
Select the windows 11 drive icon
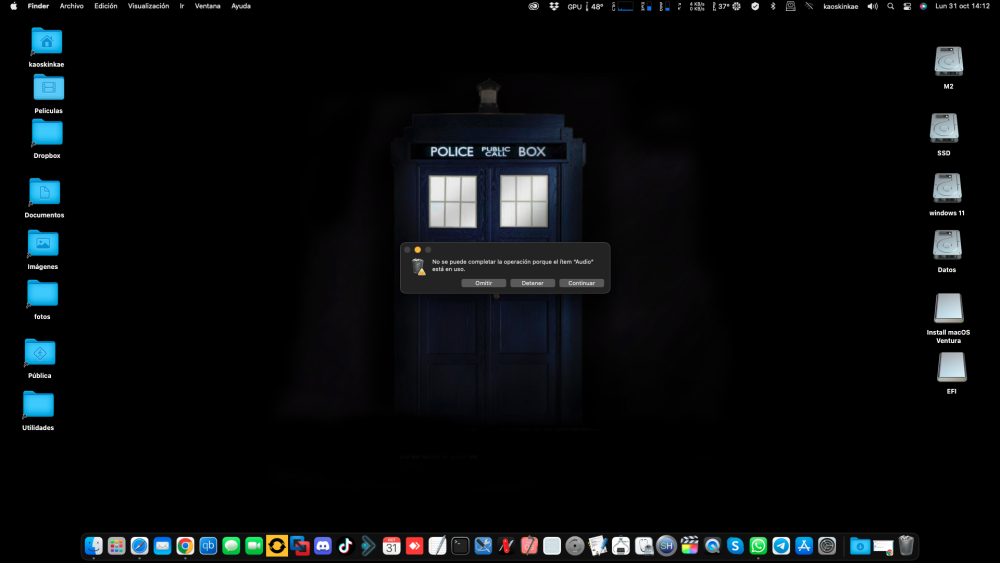point(947,189)
